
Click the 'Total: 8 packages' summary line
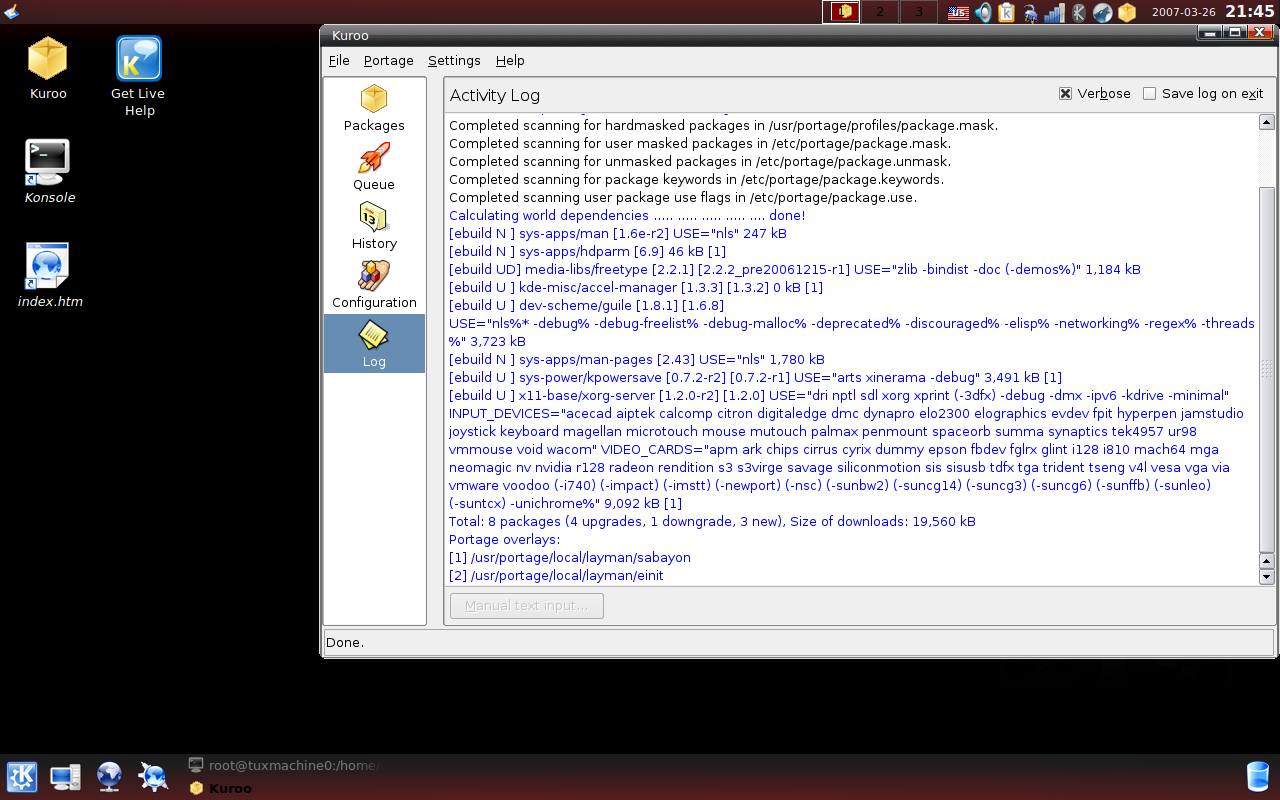point(712,522)
